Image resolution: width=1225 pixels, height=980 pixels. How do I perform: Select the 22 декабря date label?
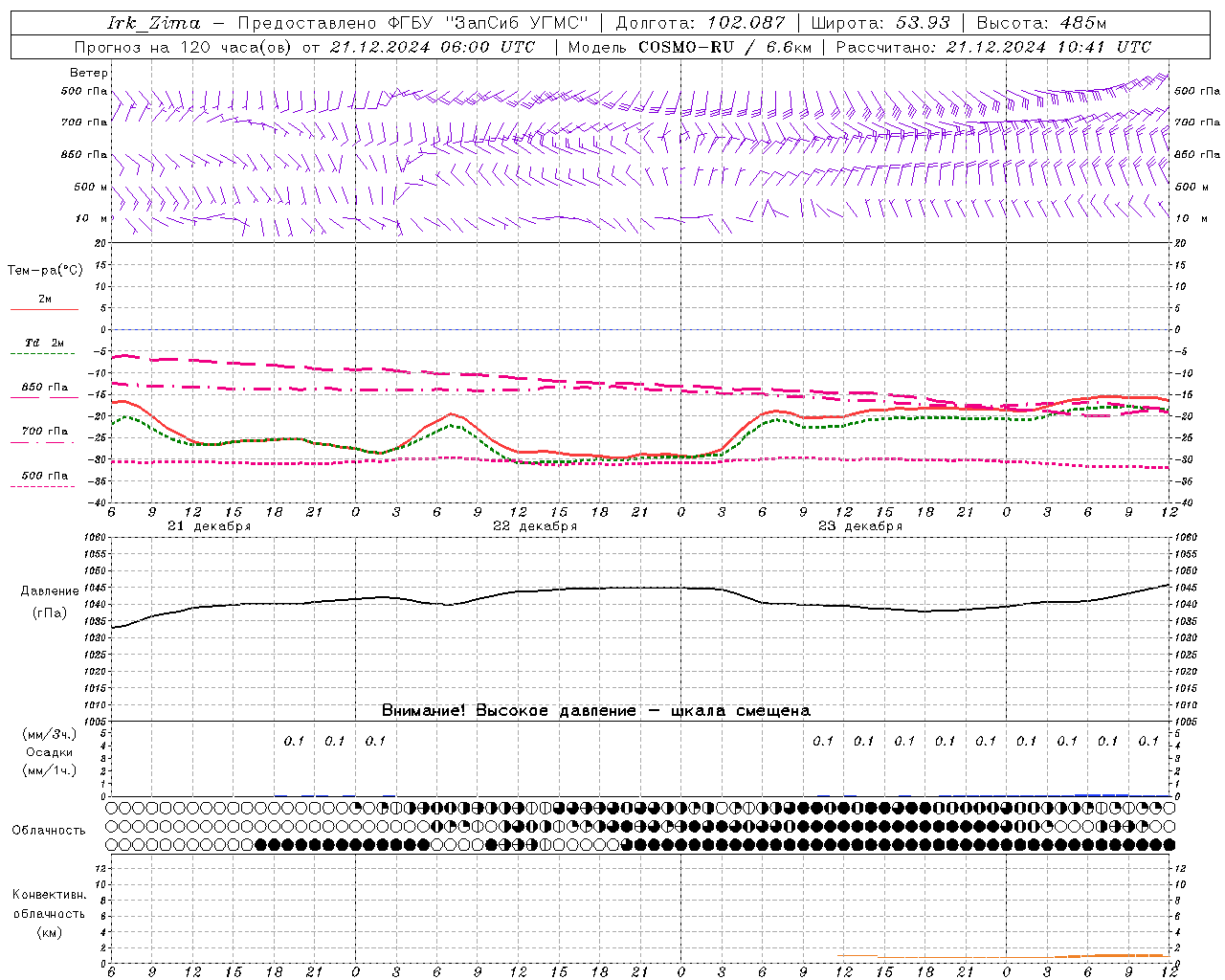pos(534,526)
